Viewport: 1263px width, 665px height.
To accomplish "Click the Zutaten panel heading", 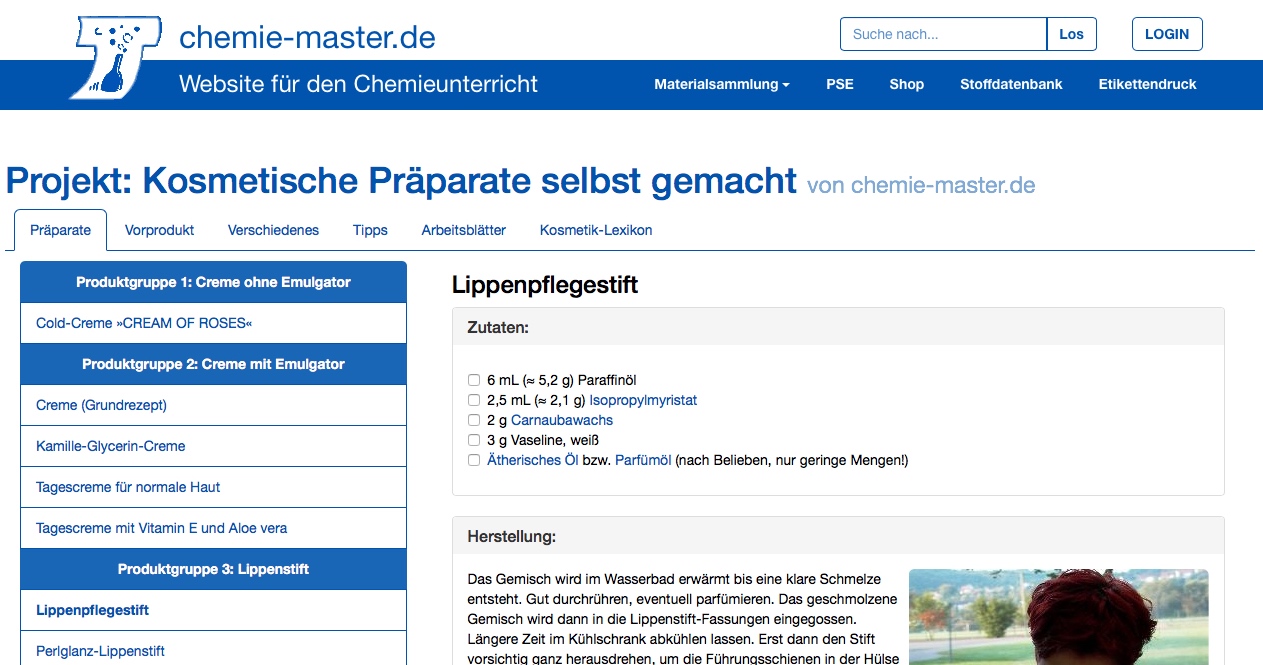I will (838, 327).
